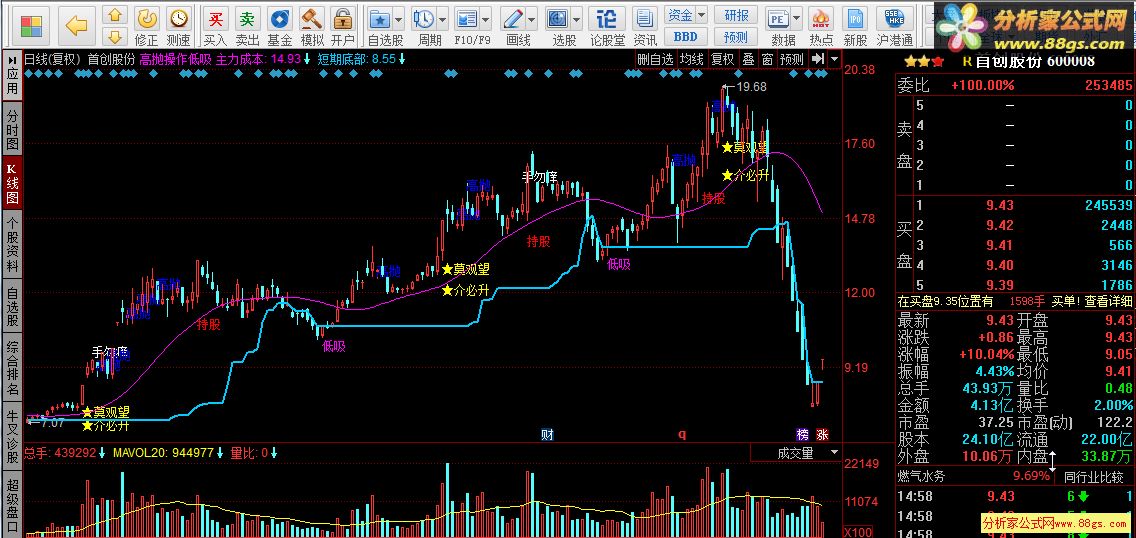Switch to the 分时图 sidebar tab
The image size is (1136, 538).
tap(12, 129)
